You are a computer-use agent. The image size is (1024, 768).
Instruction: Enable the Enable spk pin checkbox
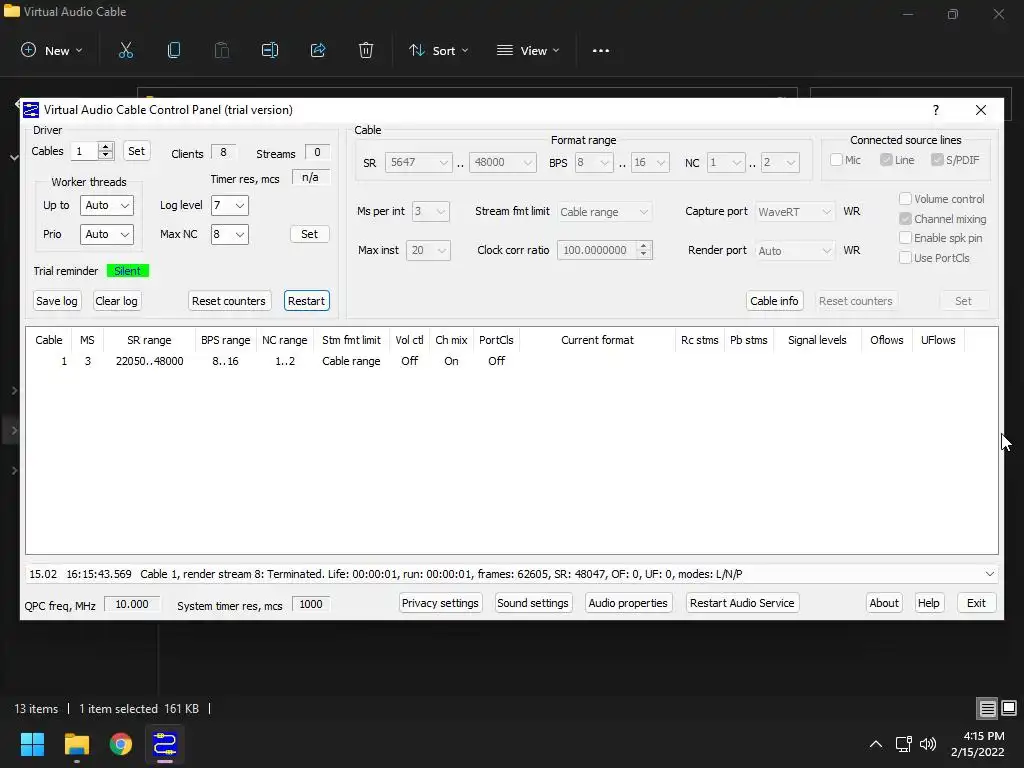click(x=905, y=238)
